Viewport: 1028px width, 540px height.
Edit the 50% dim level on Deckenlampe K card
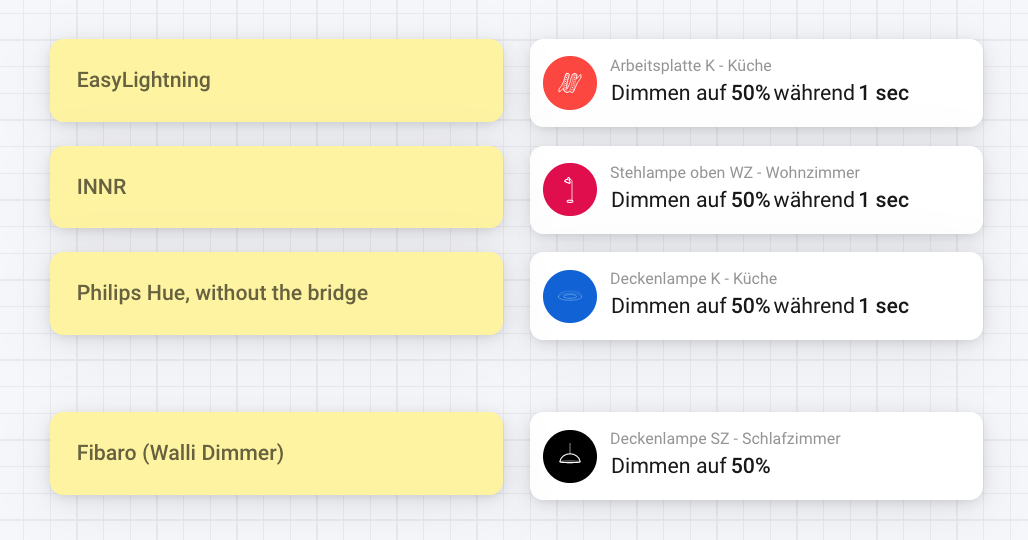tap(750, 306)
